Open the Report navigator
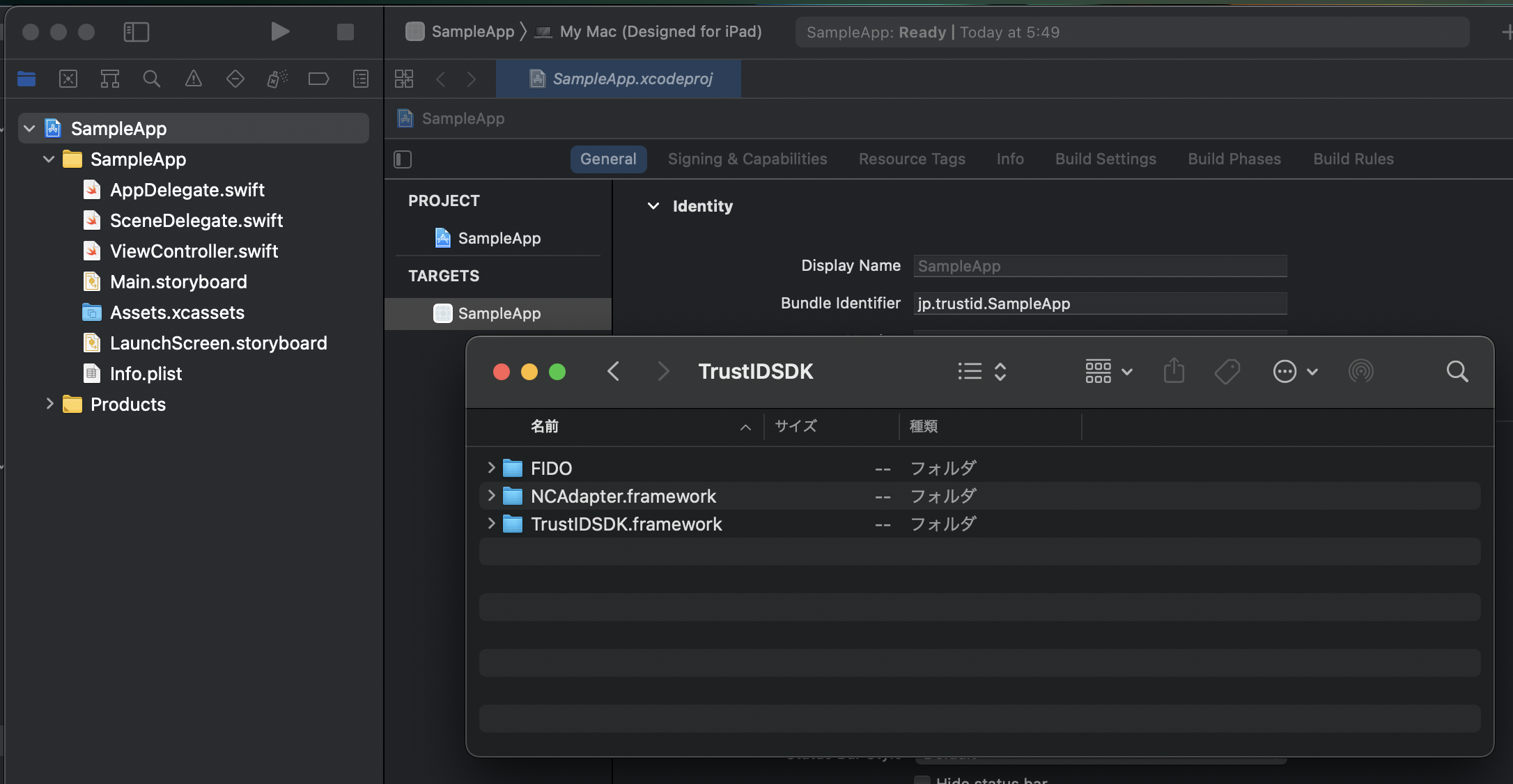The width and height of the screenshot is (1513, 784). (x=361, y=79)
